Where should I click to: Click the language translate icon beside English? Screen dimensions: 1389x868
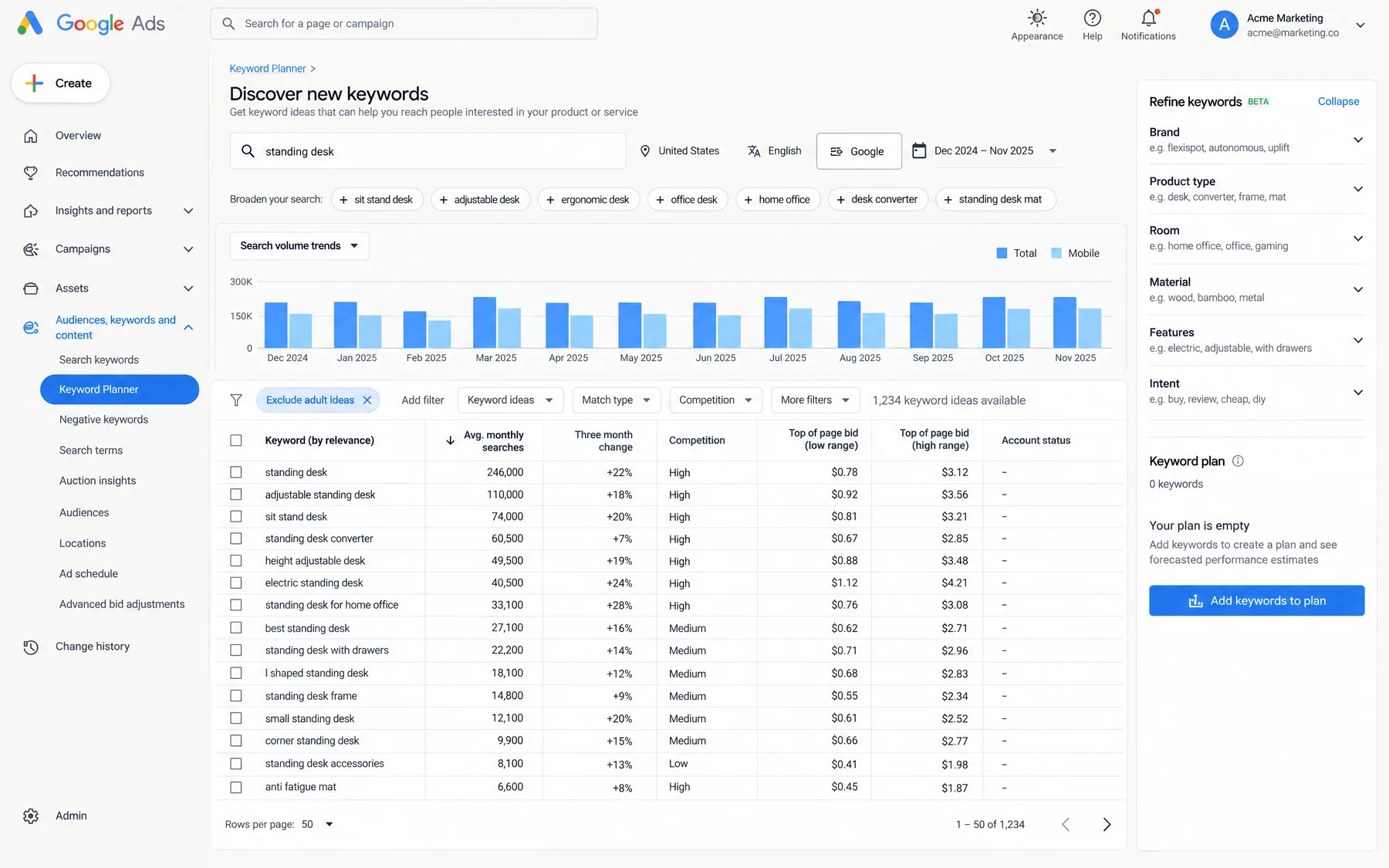tap(754, 151)
